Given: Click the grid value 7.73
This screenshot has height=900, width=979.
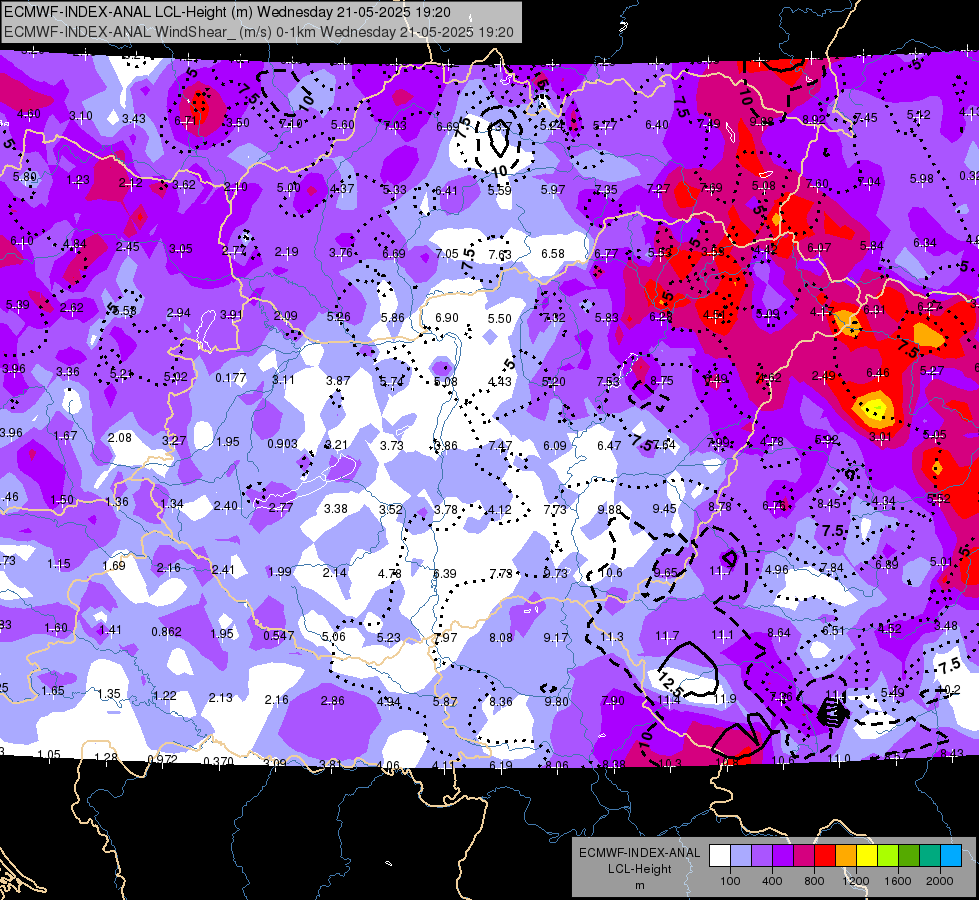Looking at the screenshot, I should 554,510.
